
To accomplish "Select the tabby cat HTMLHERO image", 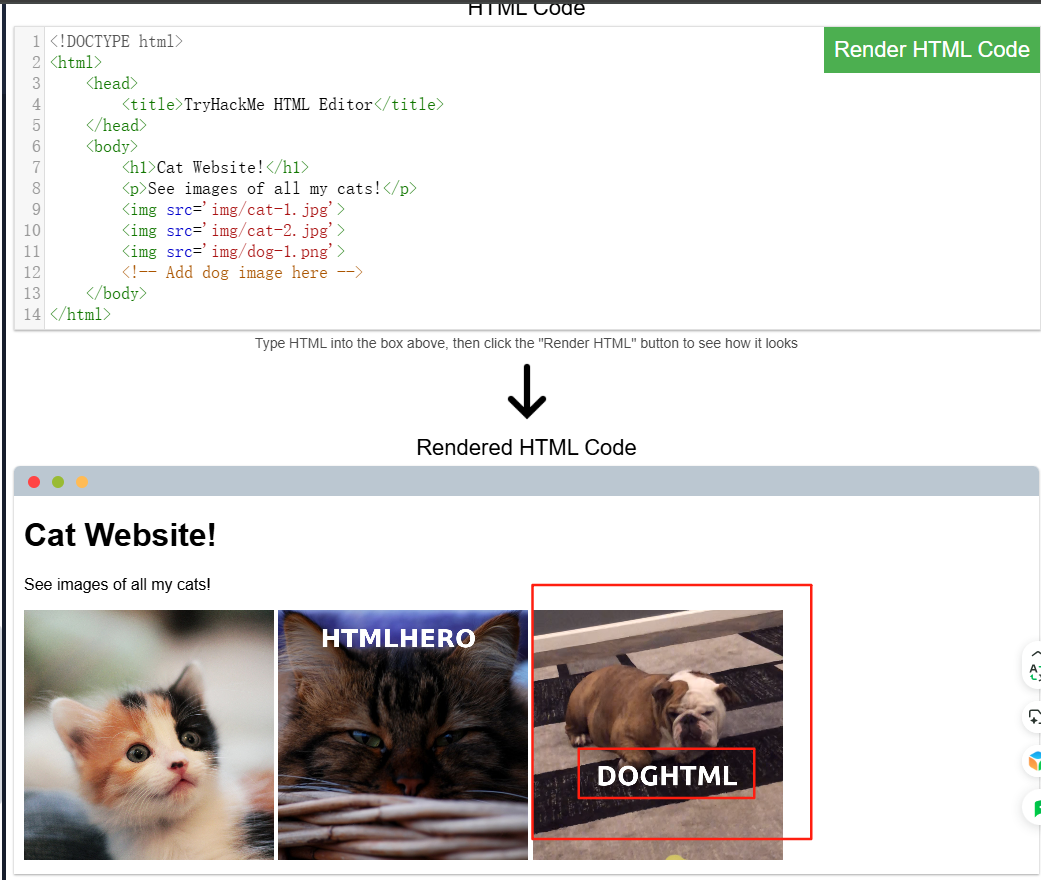I will 403,735.
